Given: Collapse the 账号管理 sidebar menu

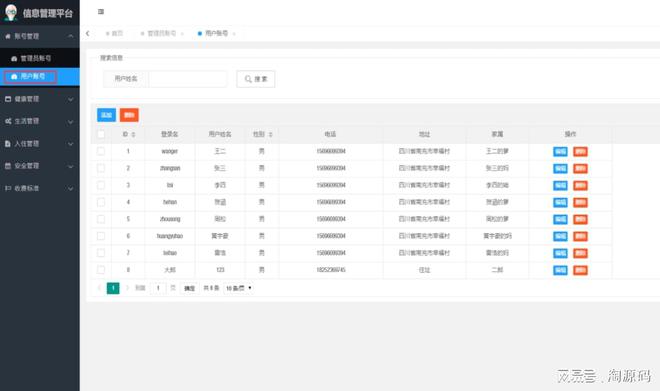Looking at the screenshot, I should point(40,36).
